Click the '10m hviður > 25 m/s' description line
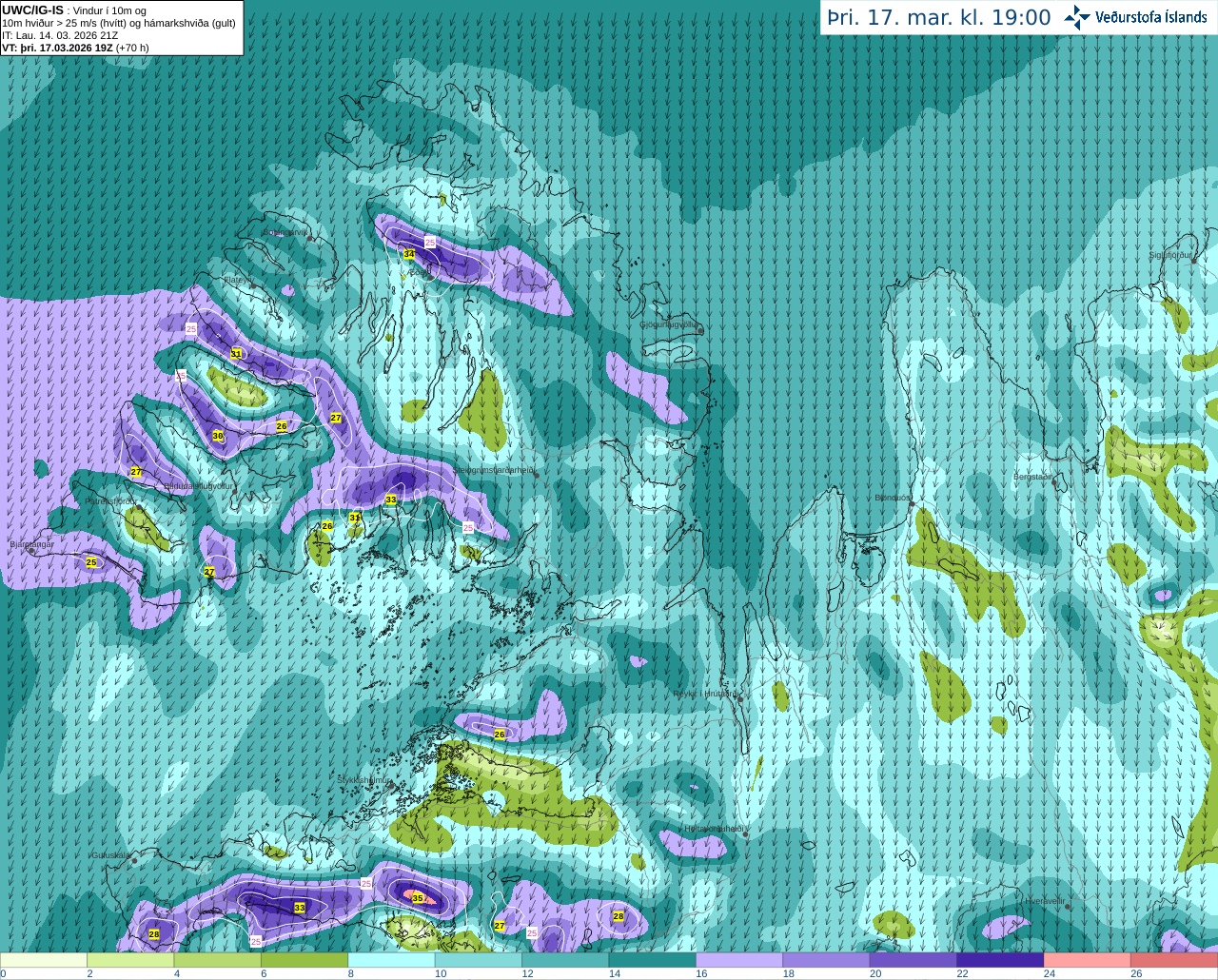This screenshot has width=1218, height=980. [x=119, y=23]
